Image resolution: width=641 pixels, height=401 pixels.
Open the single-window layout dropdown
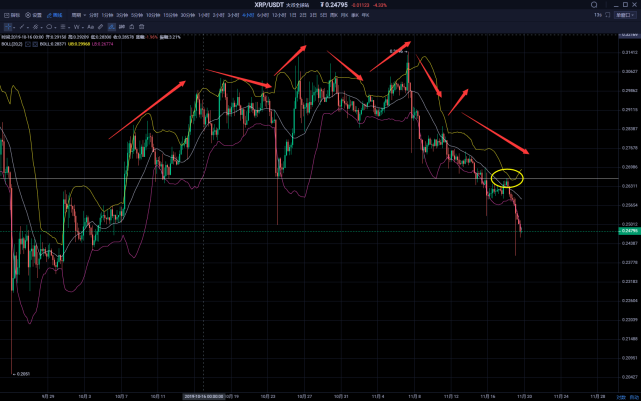point(625,15)
